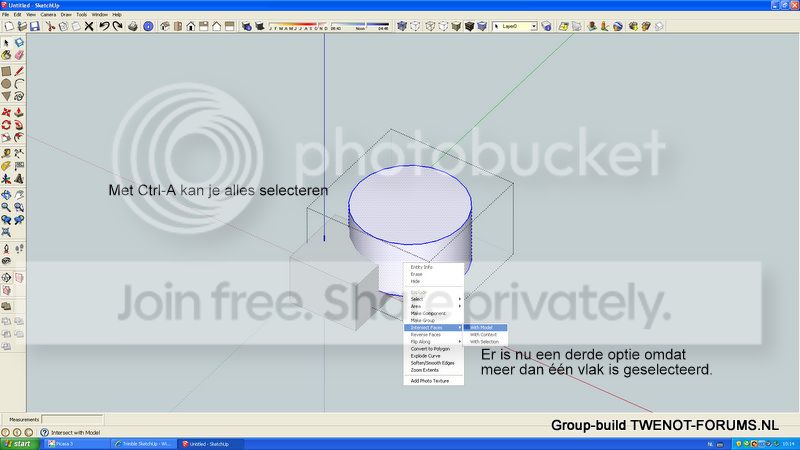Click the Zoom Extents tool
800x450 pixels.
6,233
